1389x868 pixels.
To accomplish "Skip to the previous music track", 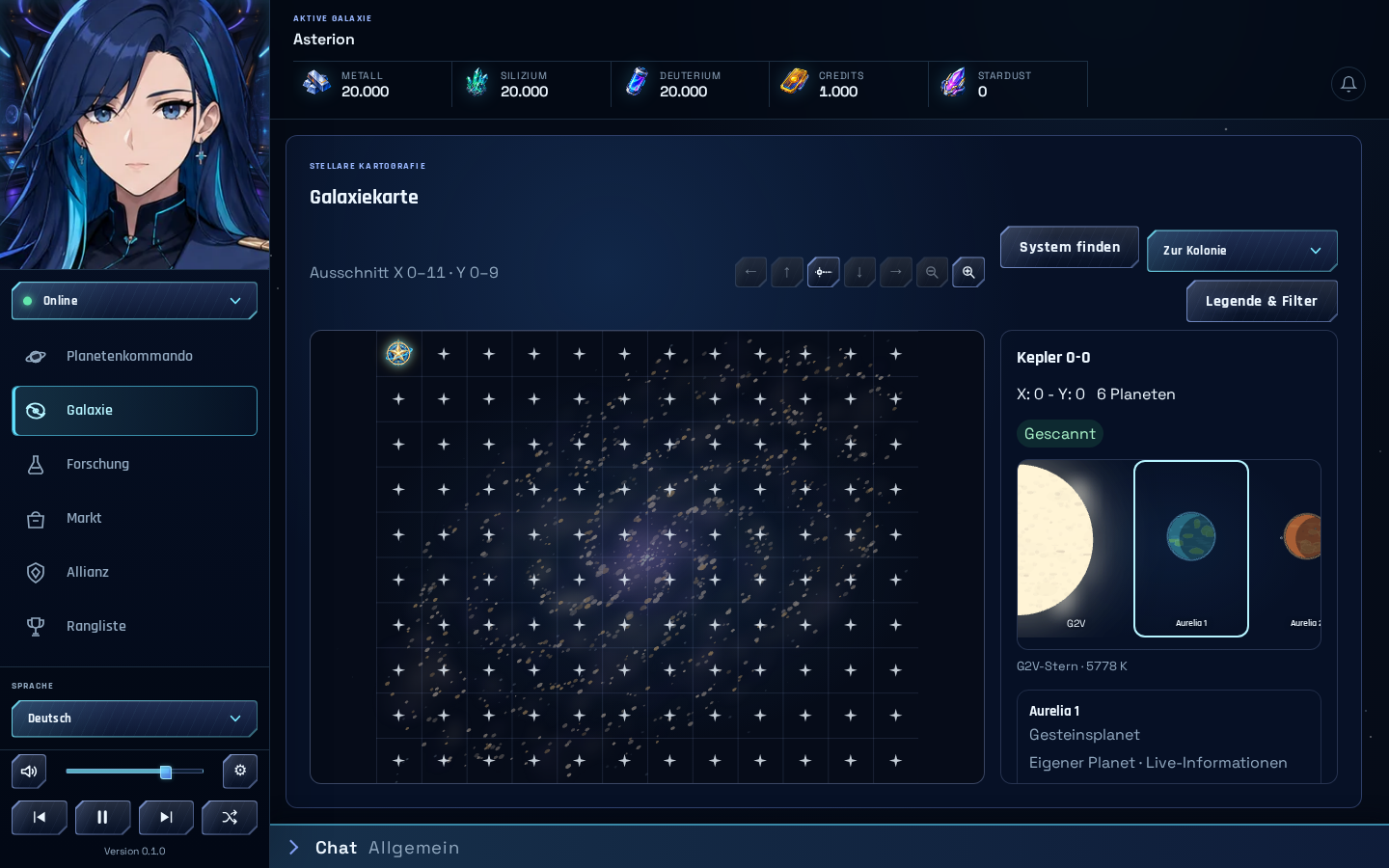I will coord(40,817).
